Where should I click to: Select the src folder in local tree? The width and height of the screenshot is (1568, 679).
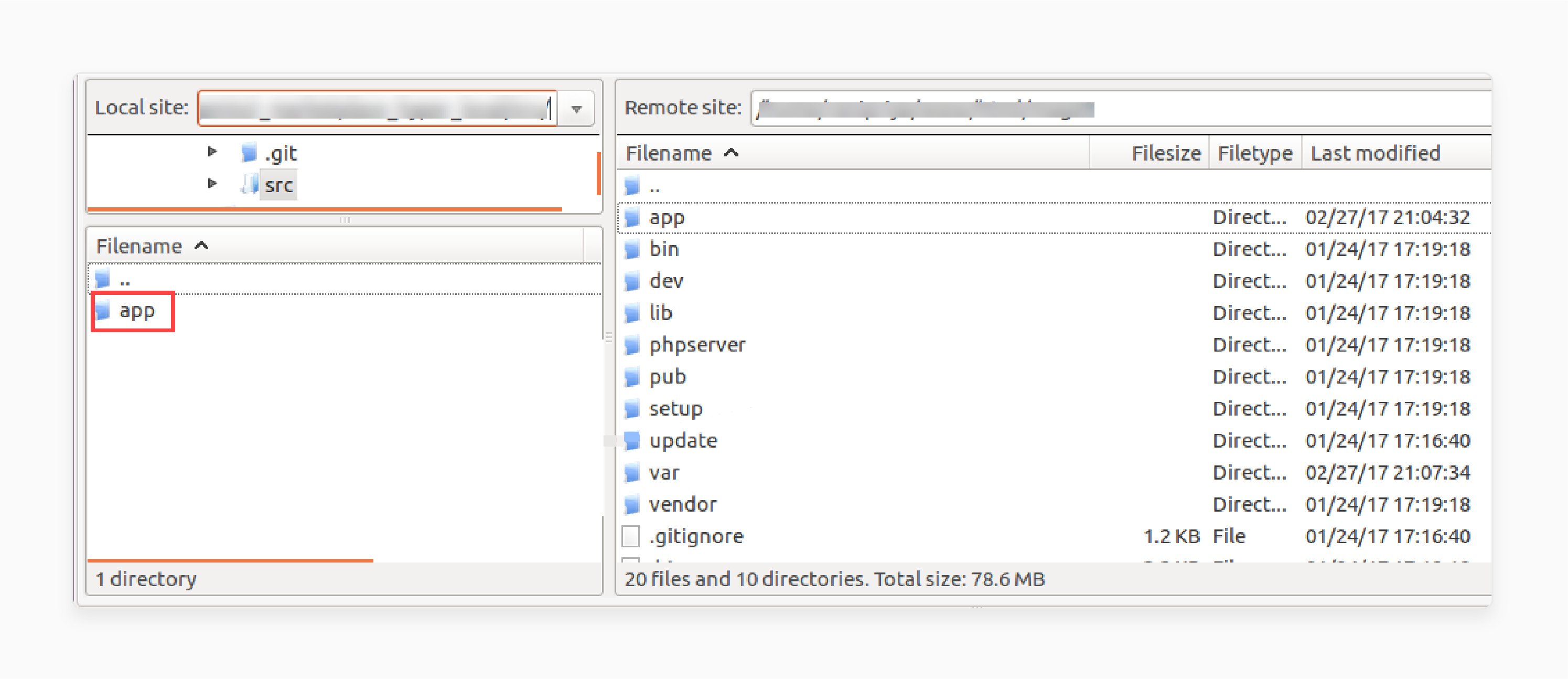point(279,185)
